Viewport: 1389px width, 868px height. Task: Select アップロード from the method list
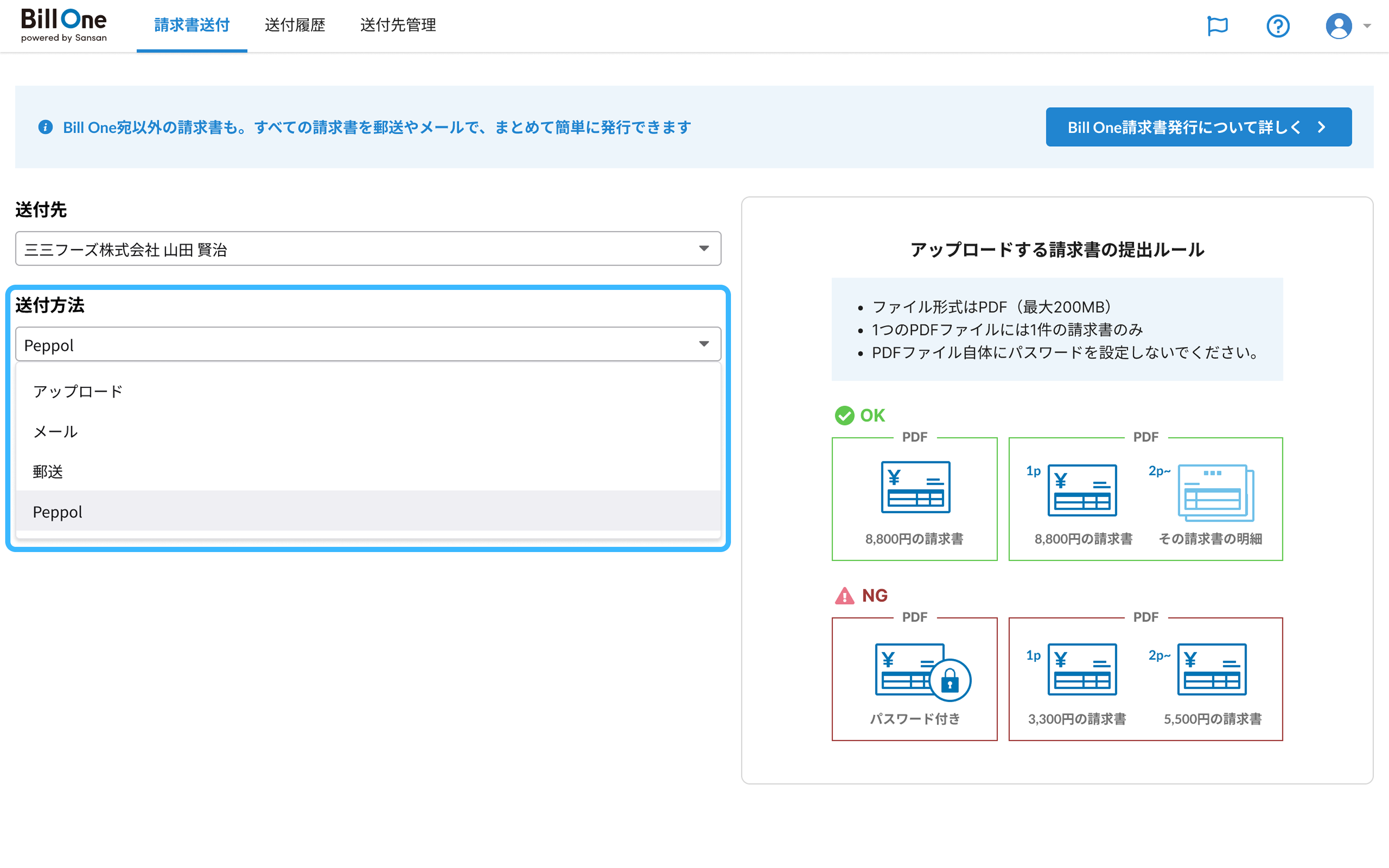(78, 391)
